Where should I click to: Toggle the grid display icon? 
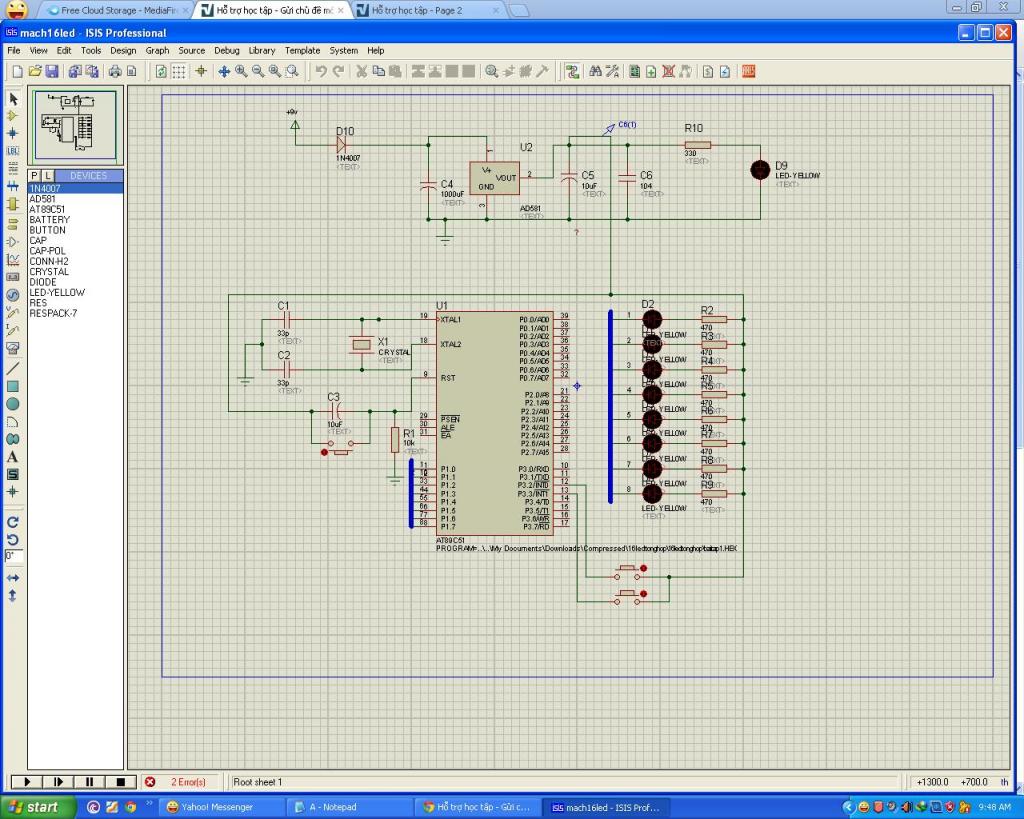179,71
